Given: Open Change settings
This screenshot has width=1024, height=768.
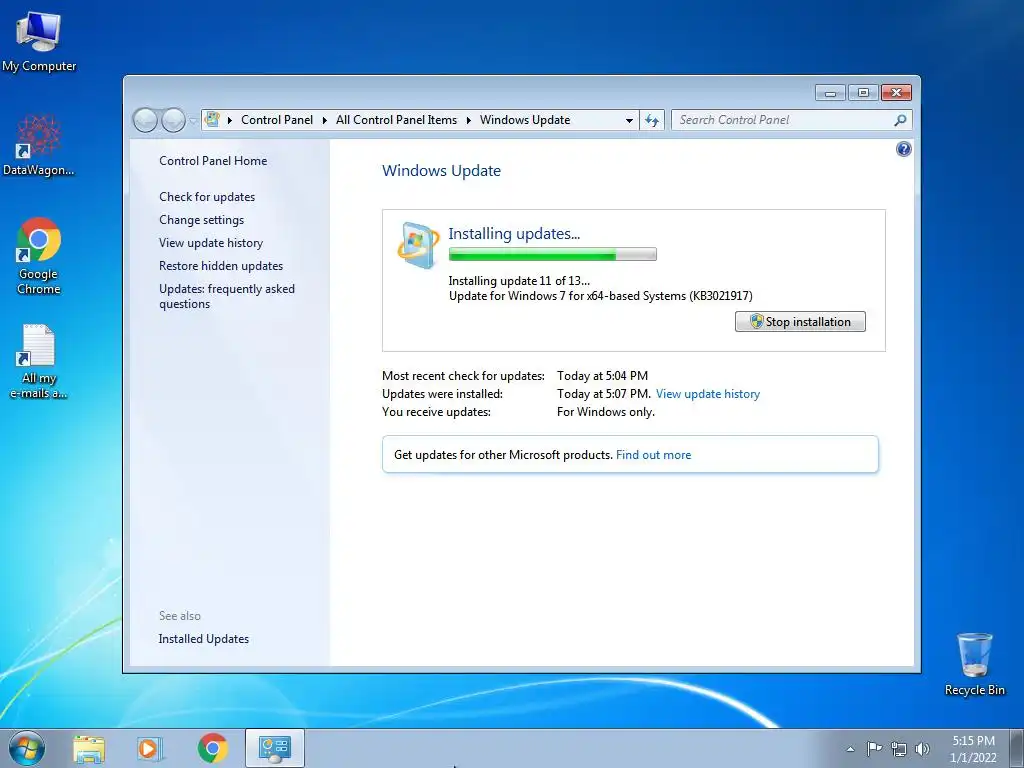Looking at the screenshot, I should 201,220.
